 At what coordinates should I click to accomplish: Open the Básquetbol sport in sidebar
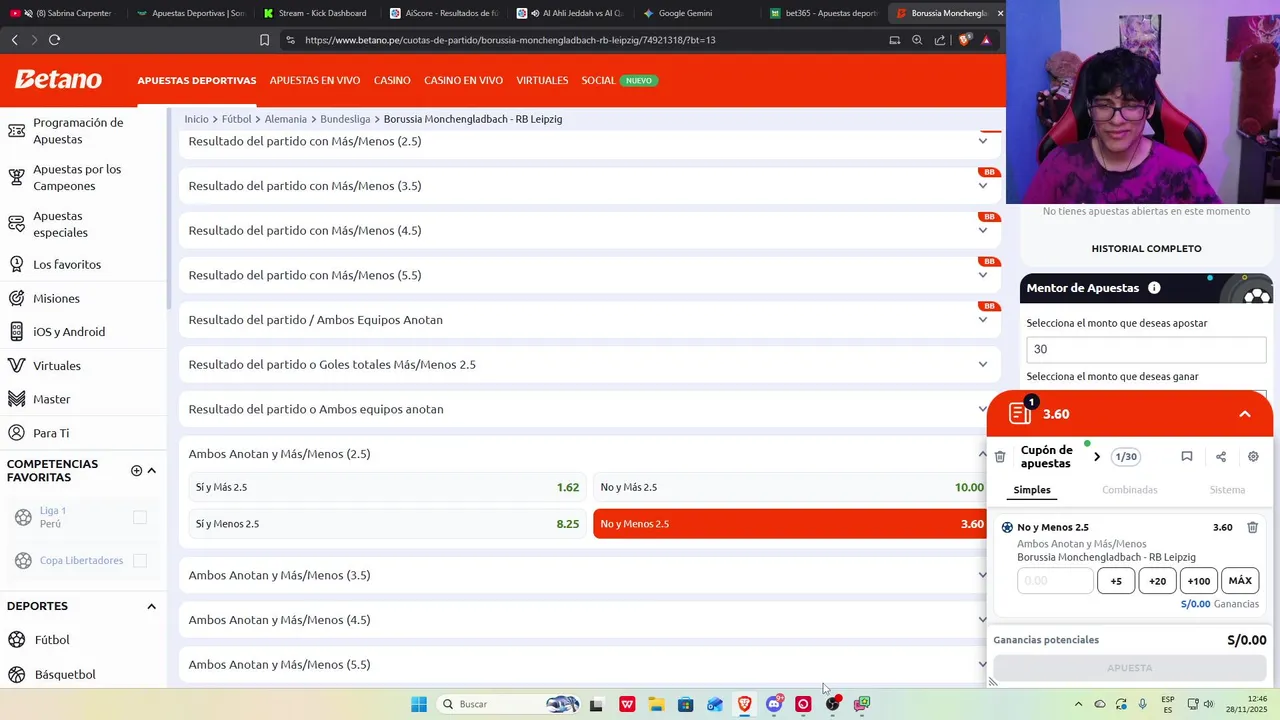tap(65, 674)
